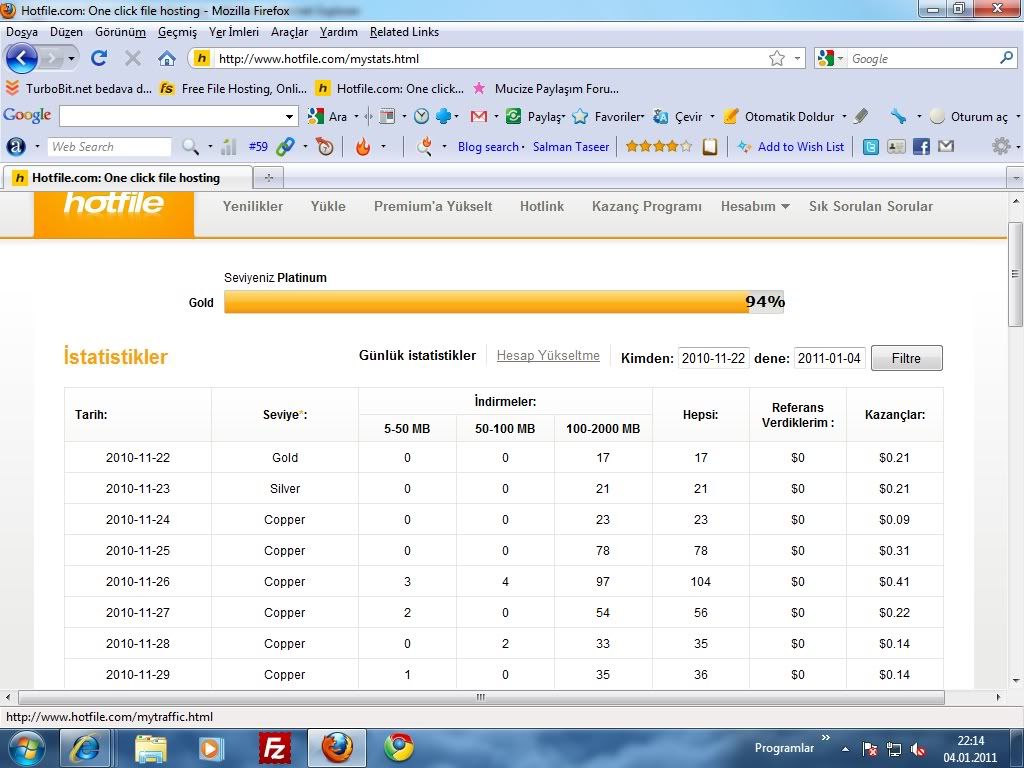Click the Alexa 'a' logo icon
This screenshot has width=1024, height=768.
click(16, 146)
